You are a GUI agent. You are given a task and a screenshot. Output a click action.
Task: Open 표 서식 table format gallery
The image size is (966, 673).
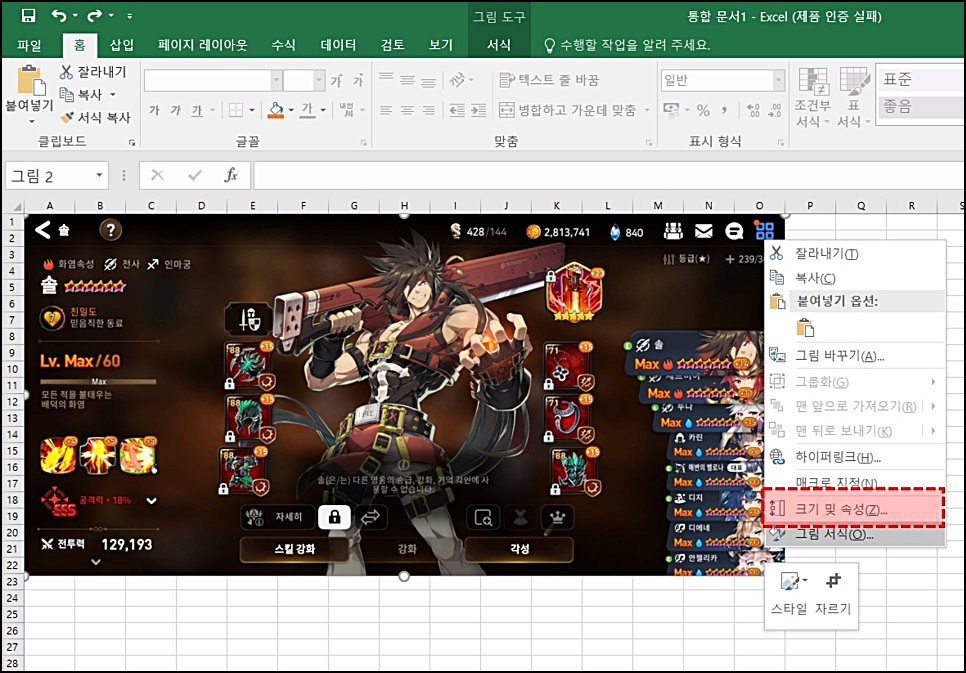pyautogui.click(x=854, y=97)
